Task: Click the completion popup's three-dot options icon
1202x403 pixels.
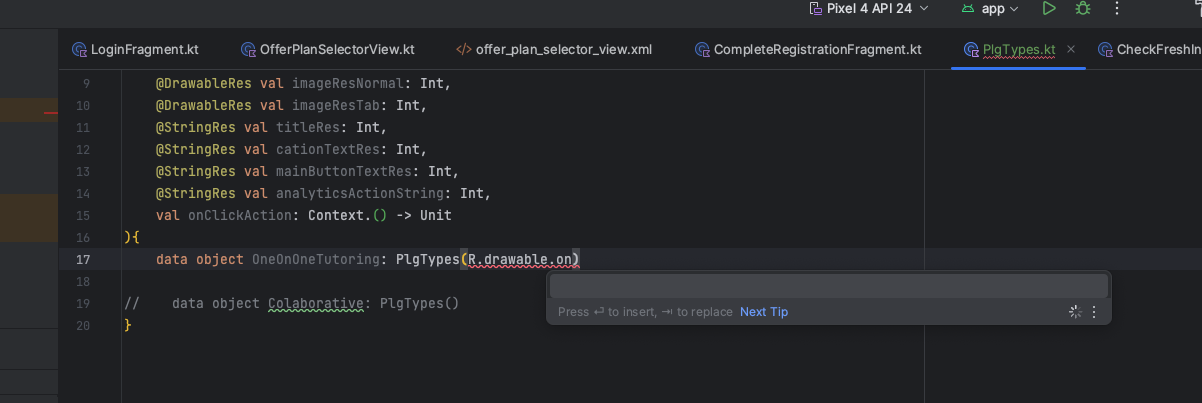Action: pos(1093,312)
